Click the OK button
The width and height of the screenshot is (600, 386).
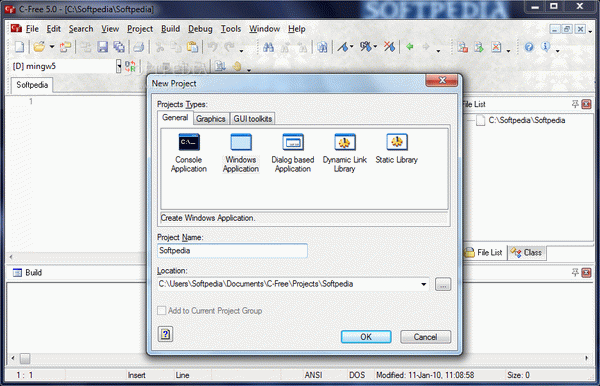tap(366, 337)
